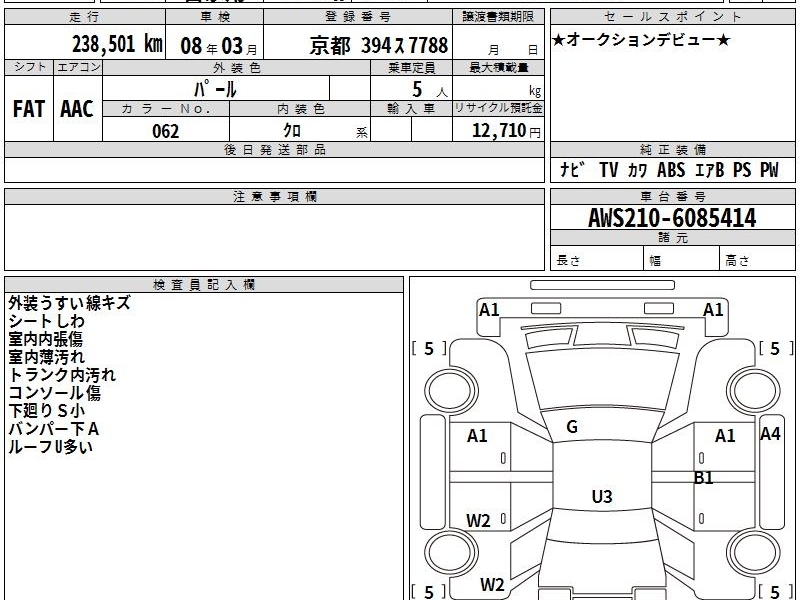Select the カワ leather equipment entry
This screenshot has width=800, height=600.
click(x=637, y=169)
